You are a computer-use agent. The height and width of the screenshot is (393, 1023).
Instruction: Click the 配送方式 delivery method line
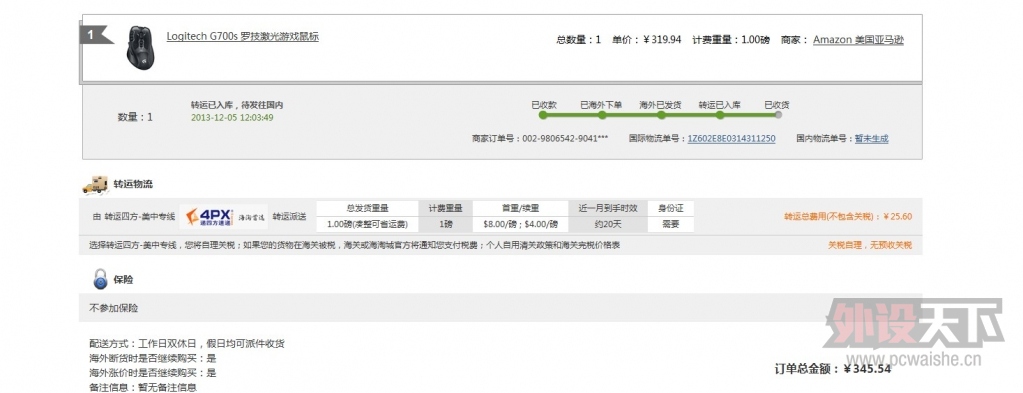(x=187, y=343)
